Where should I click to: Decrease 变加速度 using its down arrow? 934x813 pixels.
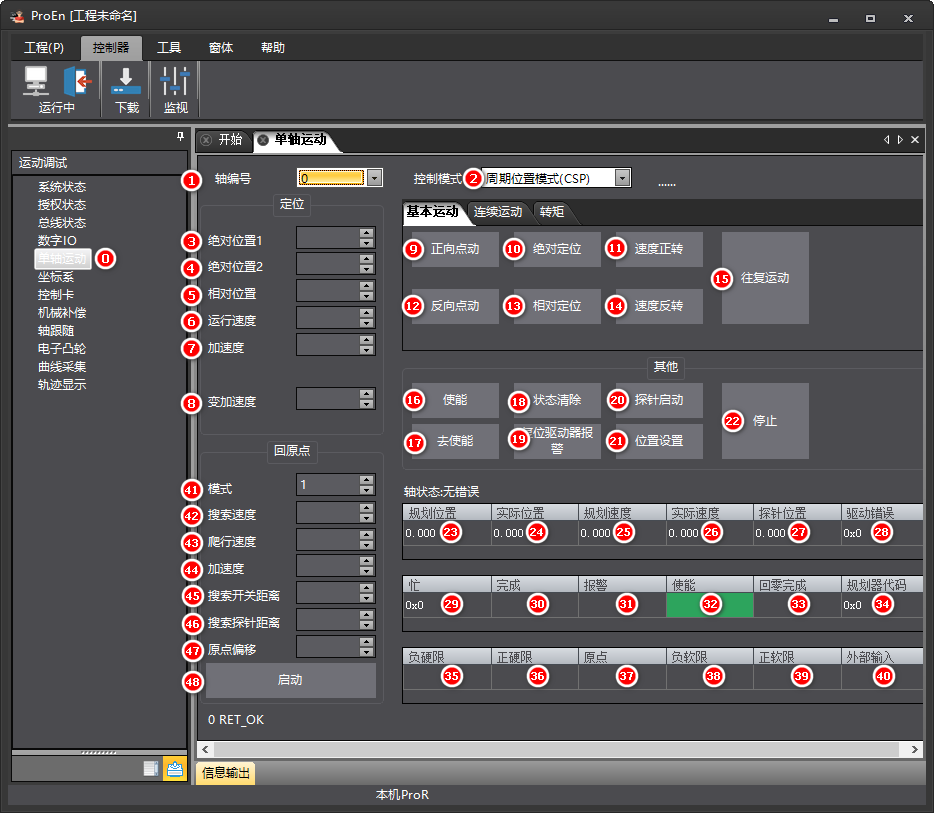click(x=367, y=404)
